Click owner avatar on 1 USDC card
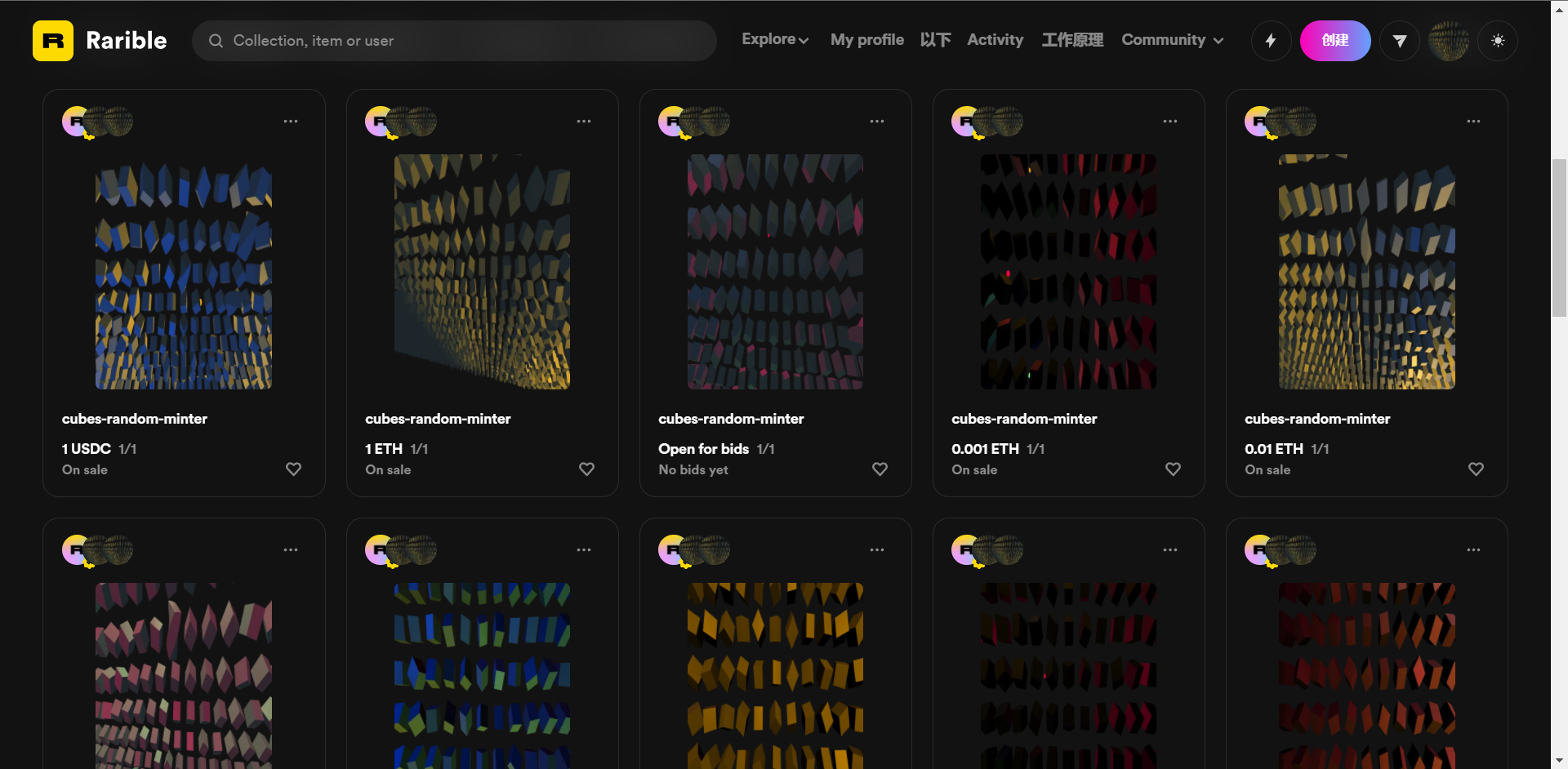The image size is (1568, 769). [x=119, y=121]
